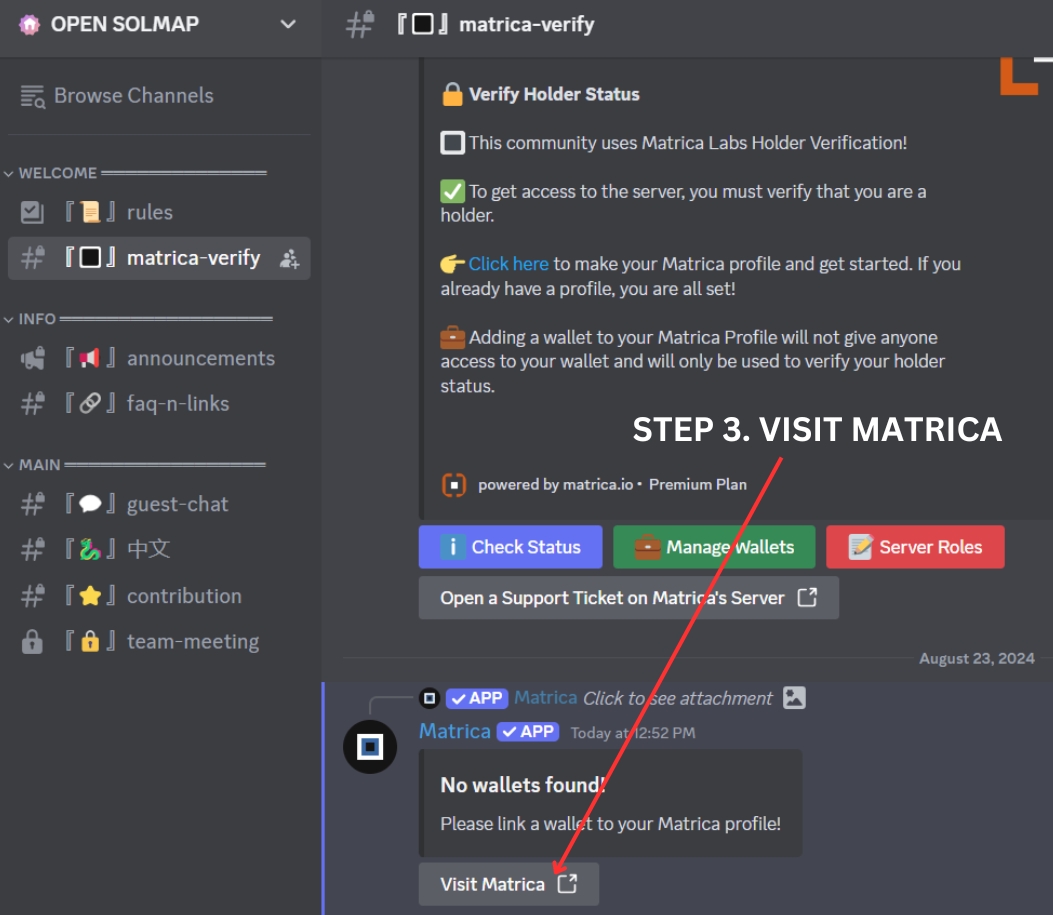This screenshot has height=915, width=1053.
Task: Click the attachment image icon in reply preview
Action: [x=794, y=698]
